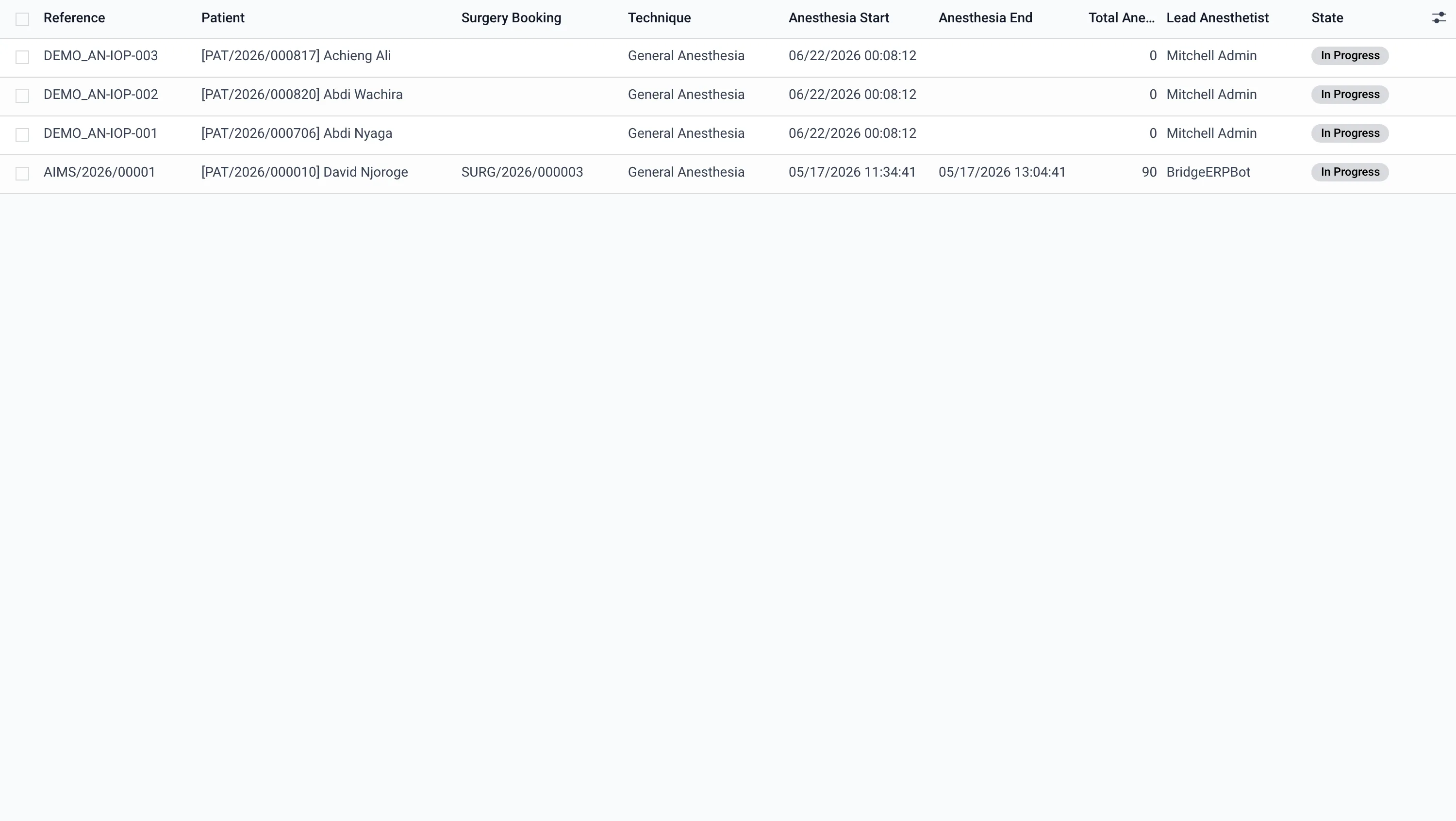
Task: Click the In Progress badge for DEMO_AN-IOP-002
Action: pyautogui.click(x=1350, y=94)
